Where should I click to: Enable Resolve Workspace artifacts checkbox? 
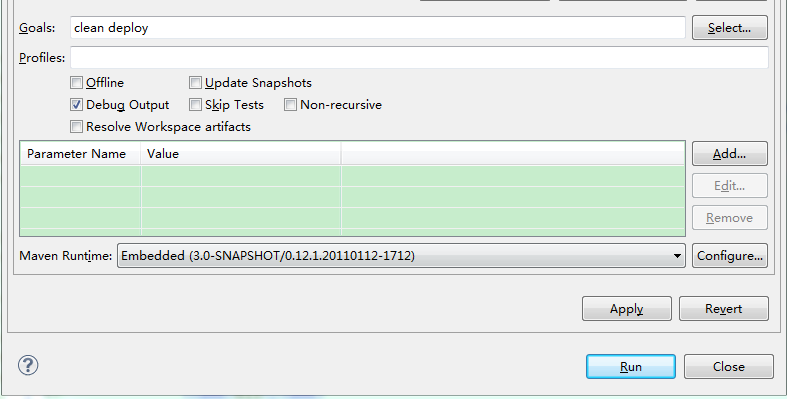(76, 126)
